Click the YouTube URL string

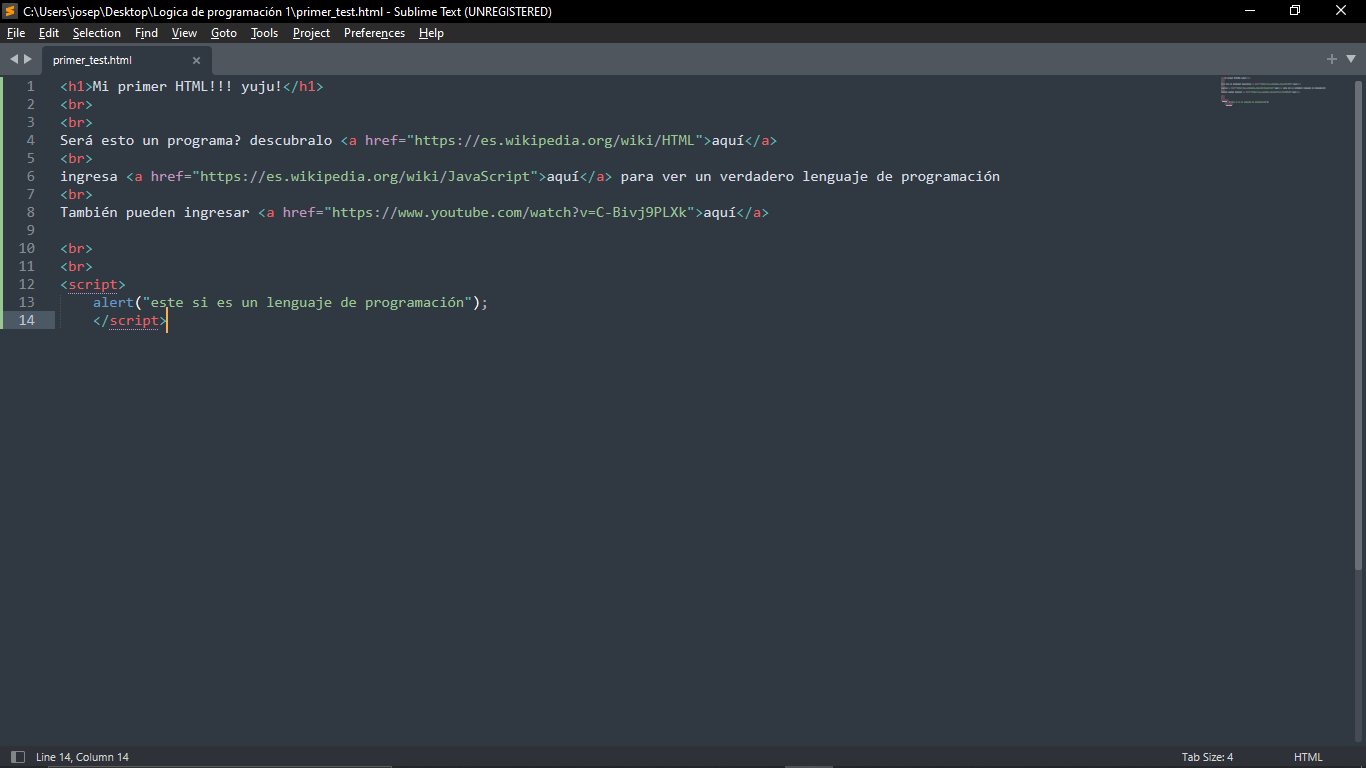(508, 212)
